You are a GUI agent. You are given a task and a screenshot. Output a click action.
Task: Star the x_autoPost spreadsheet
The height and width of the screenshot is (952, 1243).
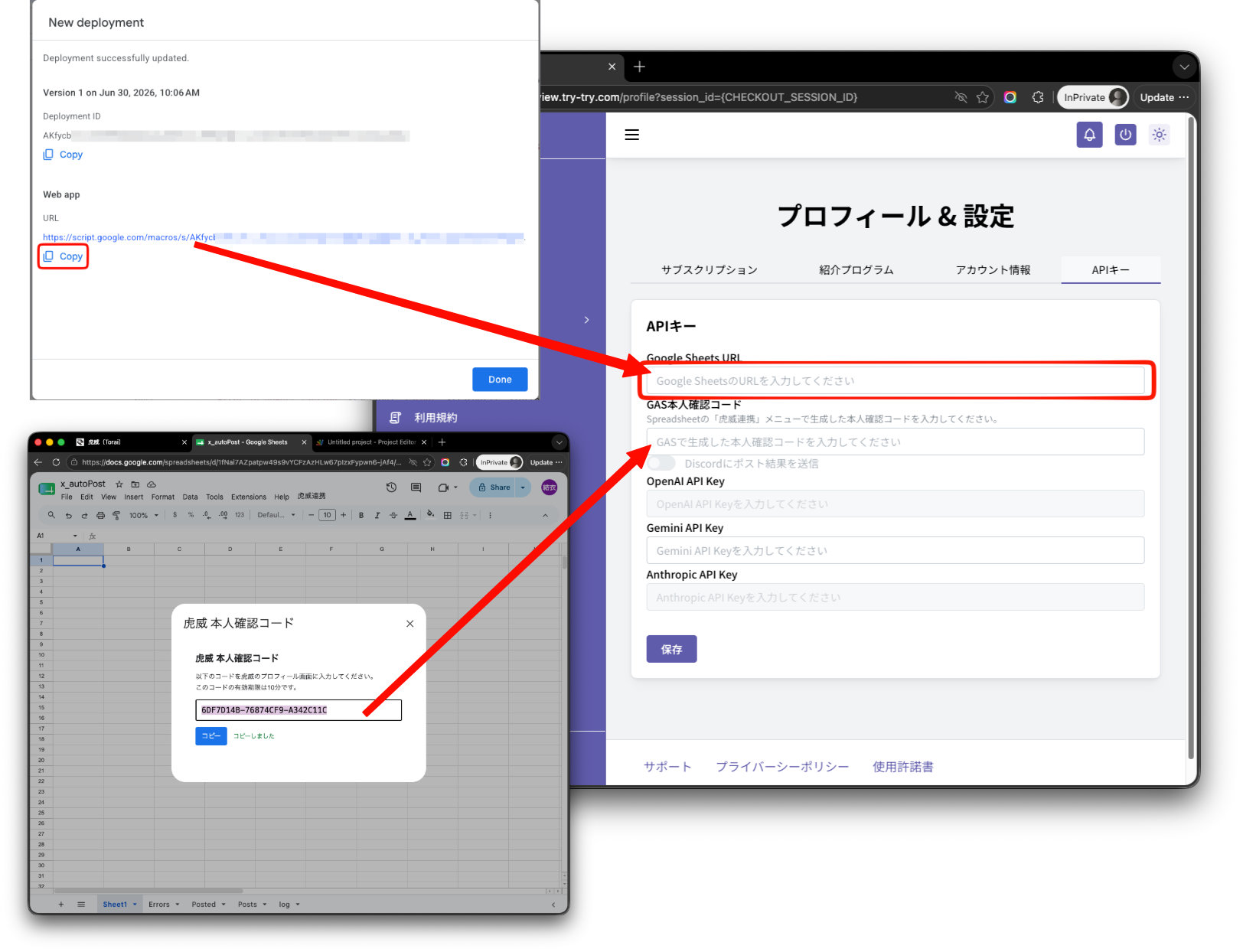click(x=119, y=484)
